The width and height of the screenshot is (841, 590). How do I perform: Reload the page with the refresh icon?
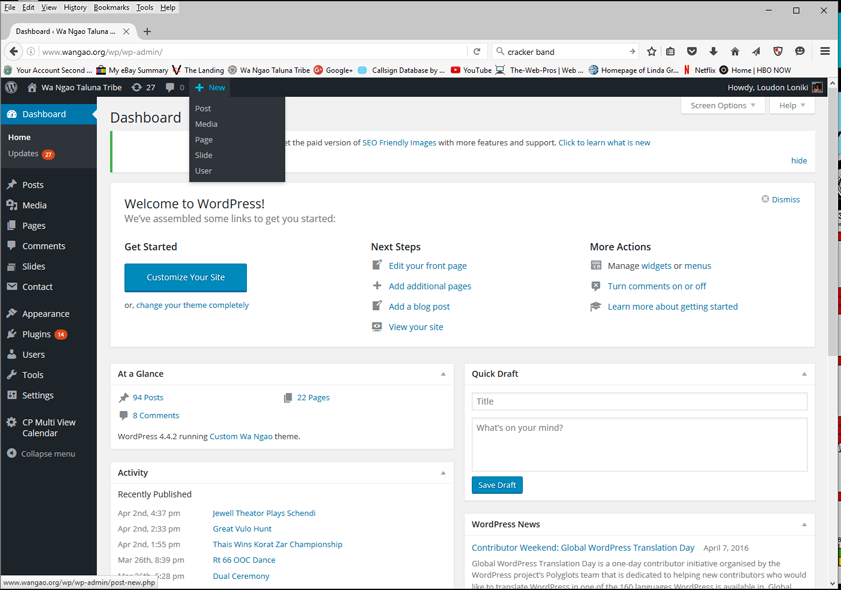tap(477, 51)
